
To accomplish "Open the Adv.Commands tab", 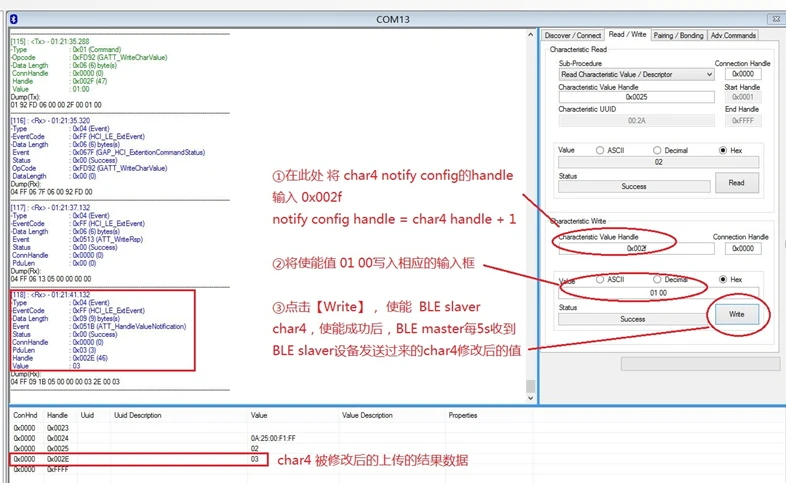I will 733,36.
